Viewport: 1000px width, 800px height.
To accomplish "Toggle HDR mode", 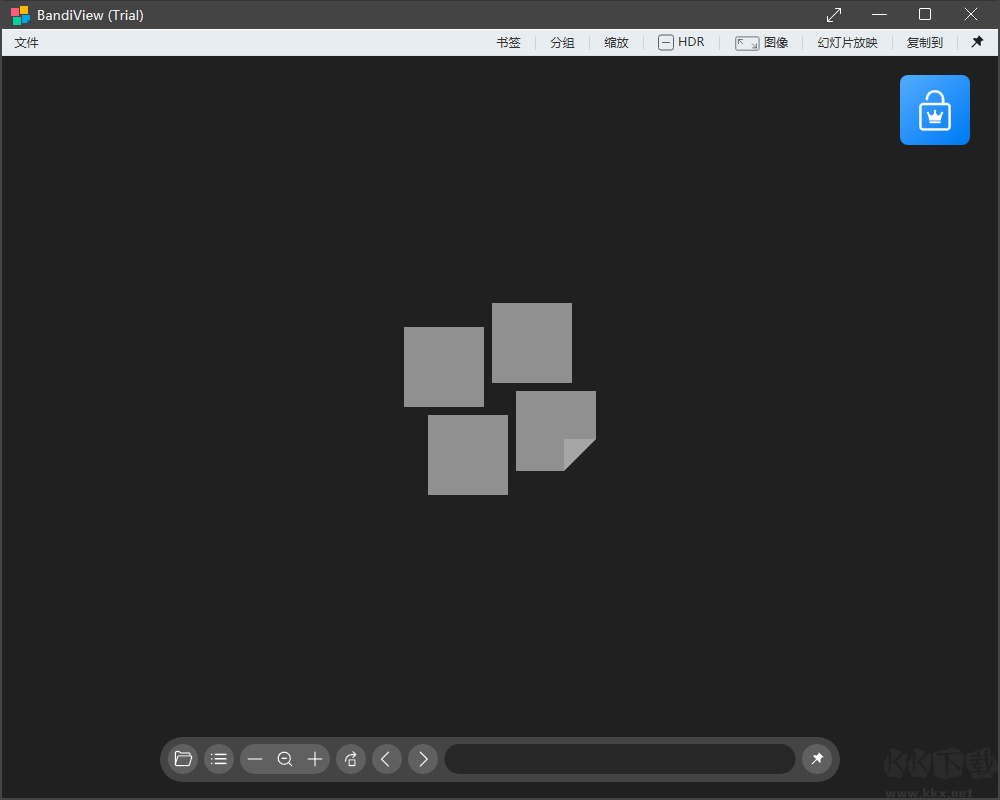I will coord(681,42).
